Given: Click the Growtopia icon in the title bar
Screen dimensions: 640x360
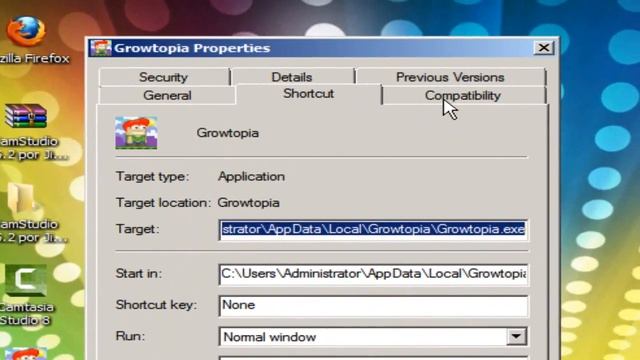Looking at the screenshot, I should pos(101,48).
